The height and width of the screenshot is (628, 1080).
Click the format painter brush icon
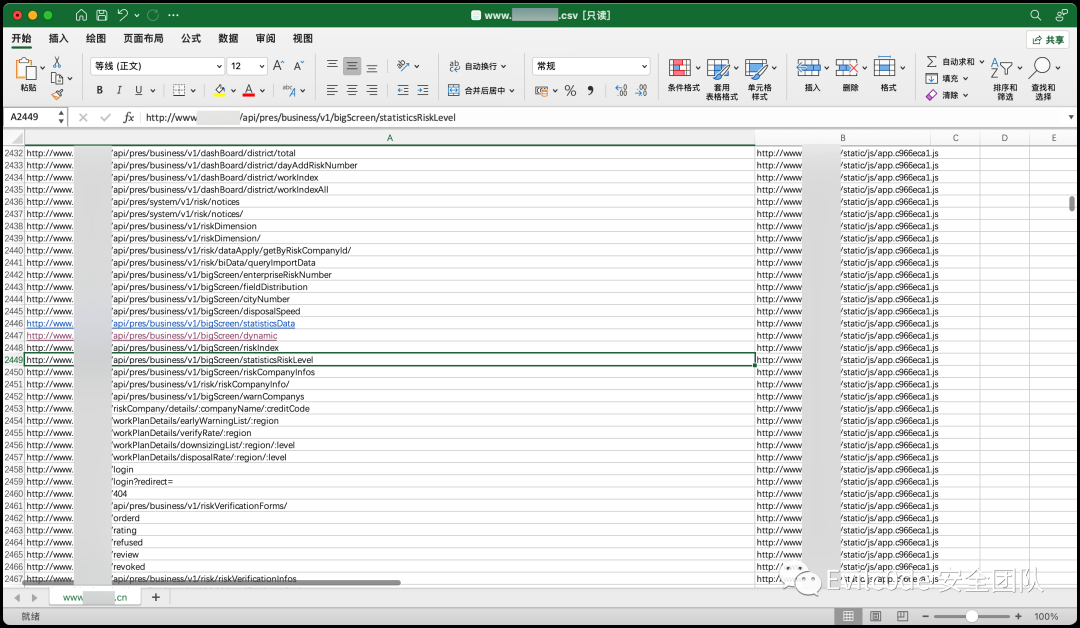click(58, 94)
